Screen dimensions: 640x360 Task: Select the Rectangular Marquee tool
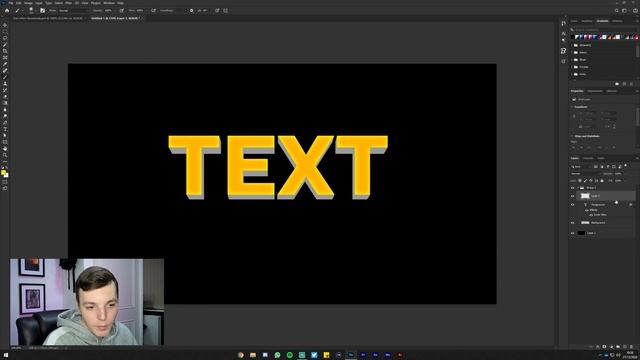[x=5, y=31]
